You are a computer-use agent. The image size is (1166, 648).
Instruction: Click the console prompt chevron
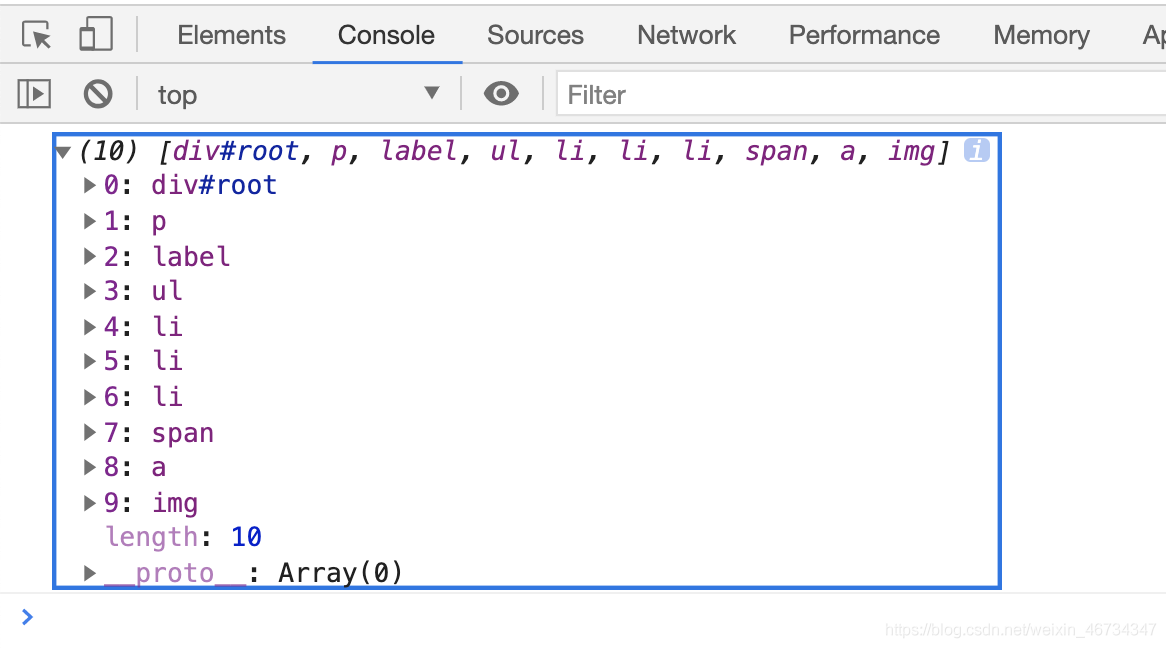pyautogui.click(x=28, y=617)
